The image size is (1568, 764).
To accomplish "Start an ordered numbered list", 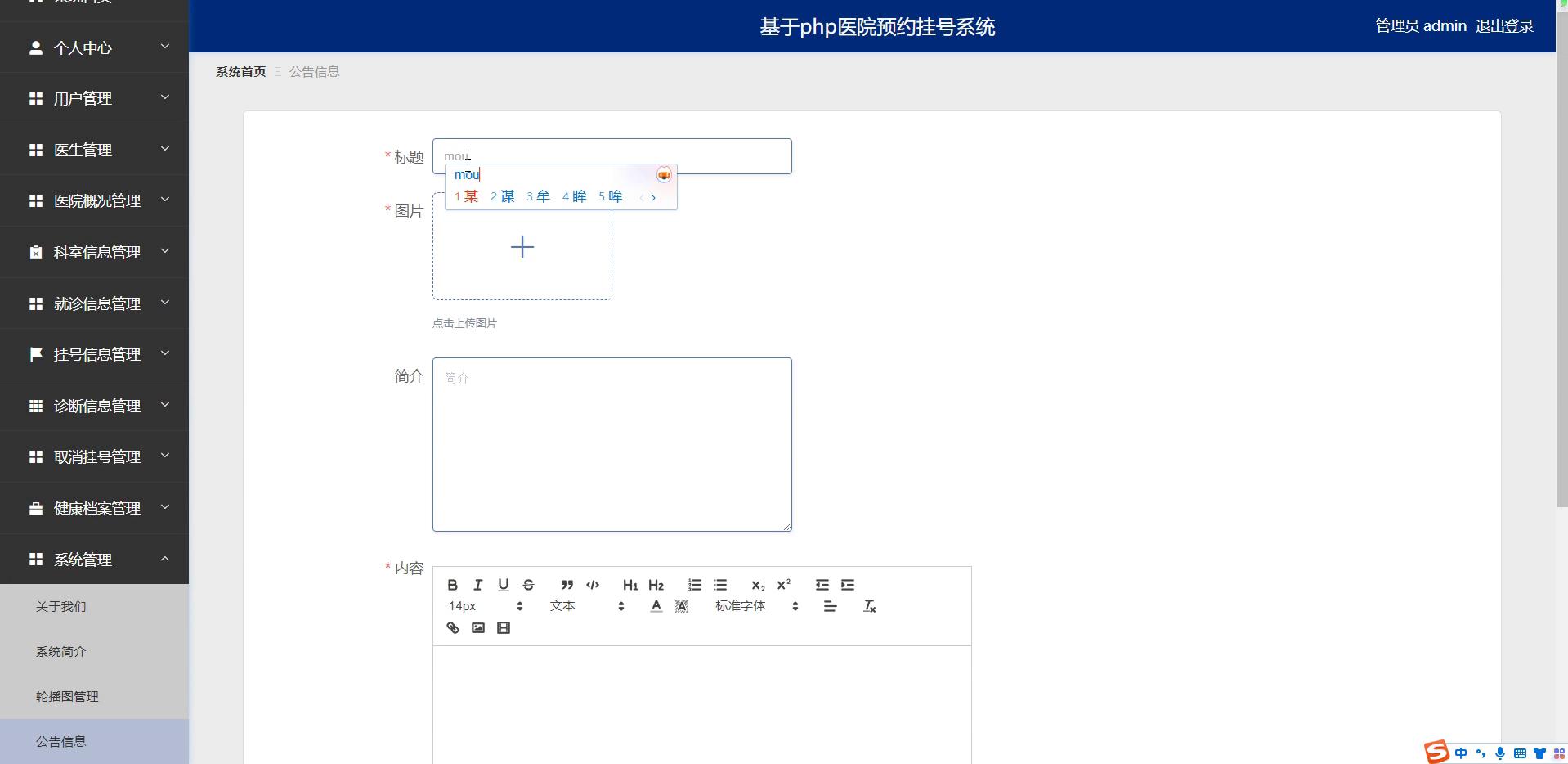I will 694,585.
